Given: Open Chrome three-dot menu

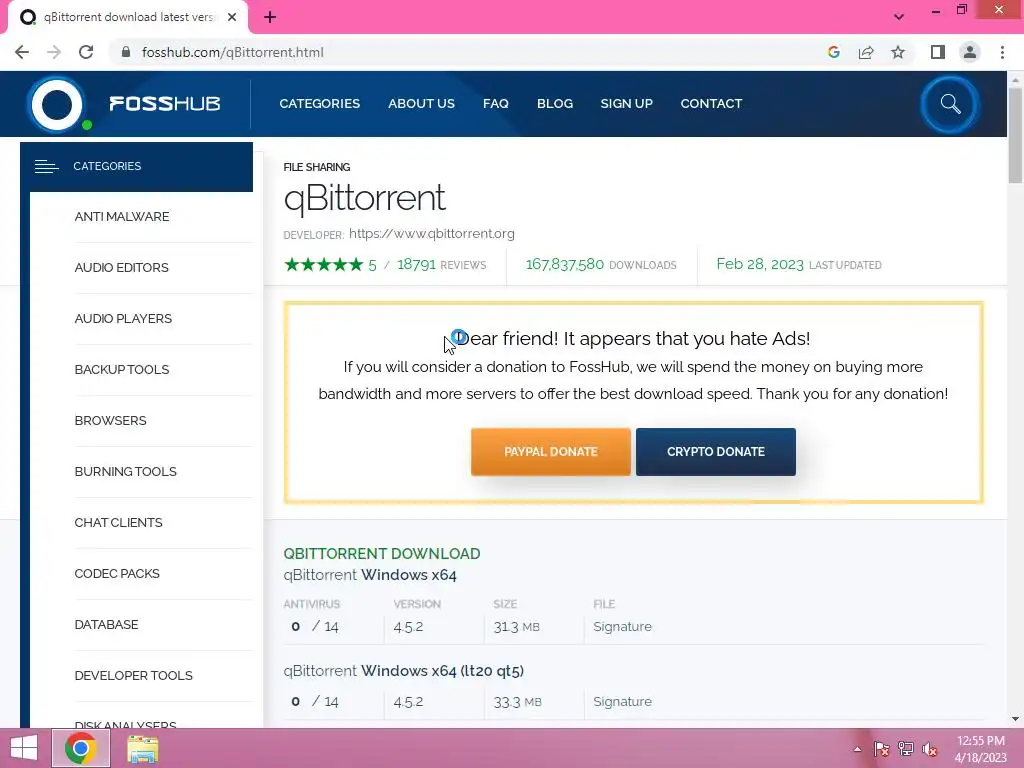Looking at the screenshot, I should [x=1002, y=52].
